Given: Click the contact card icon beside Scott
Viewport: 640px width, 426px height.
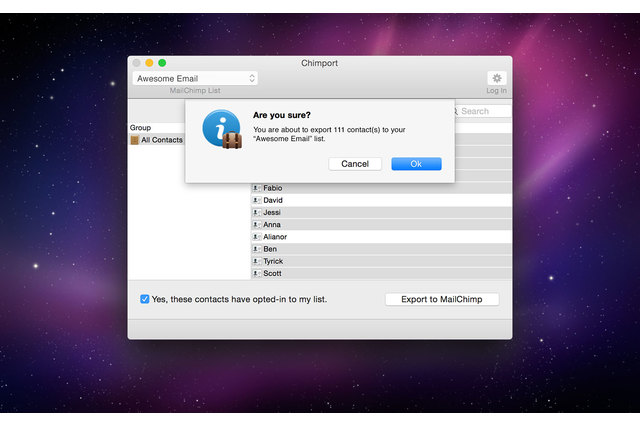Looking at the screenshot, I should click(x=257, y=273).
